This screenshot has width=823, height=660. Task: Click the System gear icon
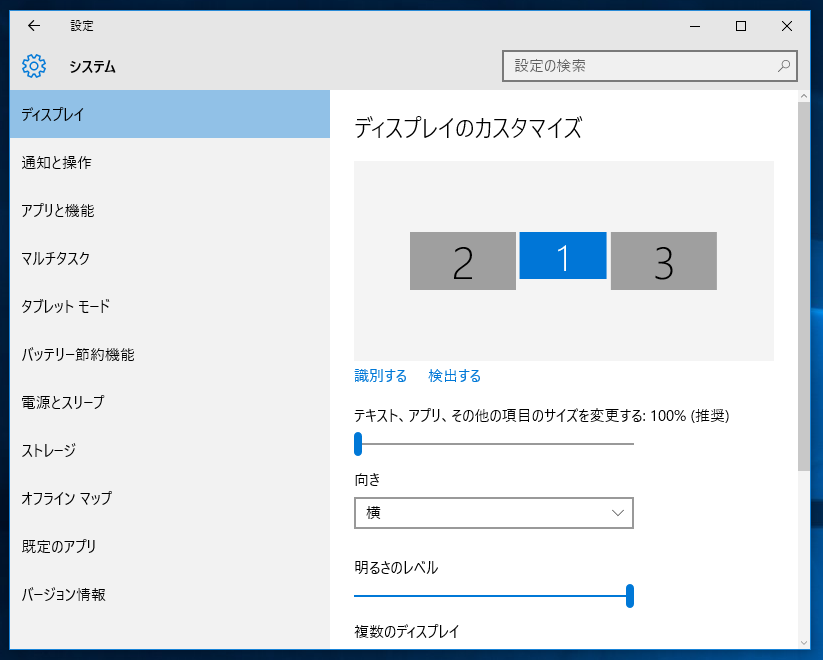pyautogui.click(x=34, y=66)
